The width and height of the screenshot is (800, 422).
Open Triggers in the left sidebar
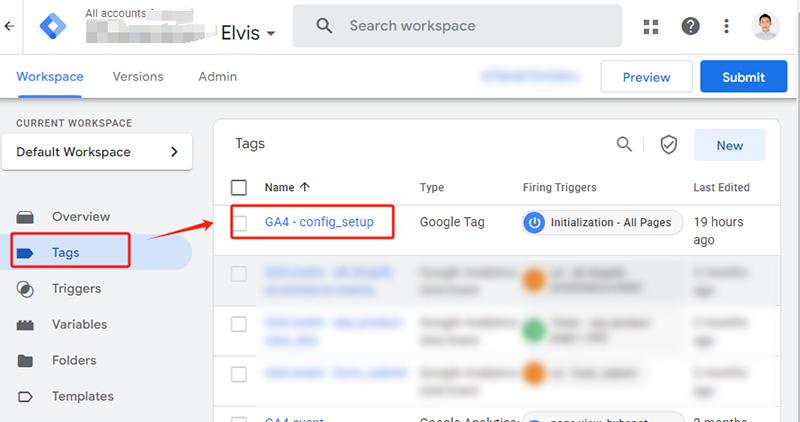click(x=76, y=289)
